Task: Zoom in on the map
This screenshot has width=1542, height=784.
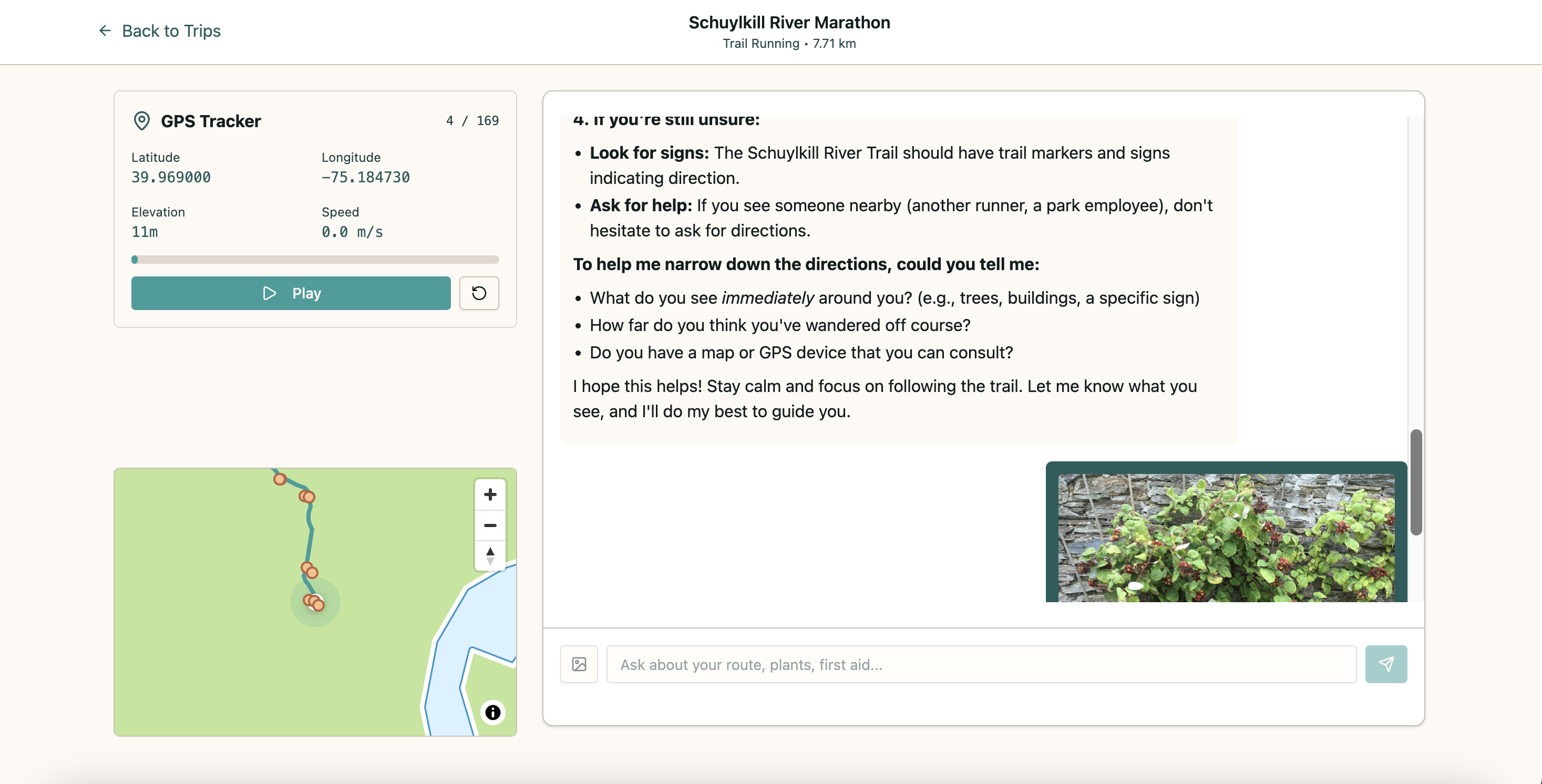Action: (490, 494)
